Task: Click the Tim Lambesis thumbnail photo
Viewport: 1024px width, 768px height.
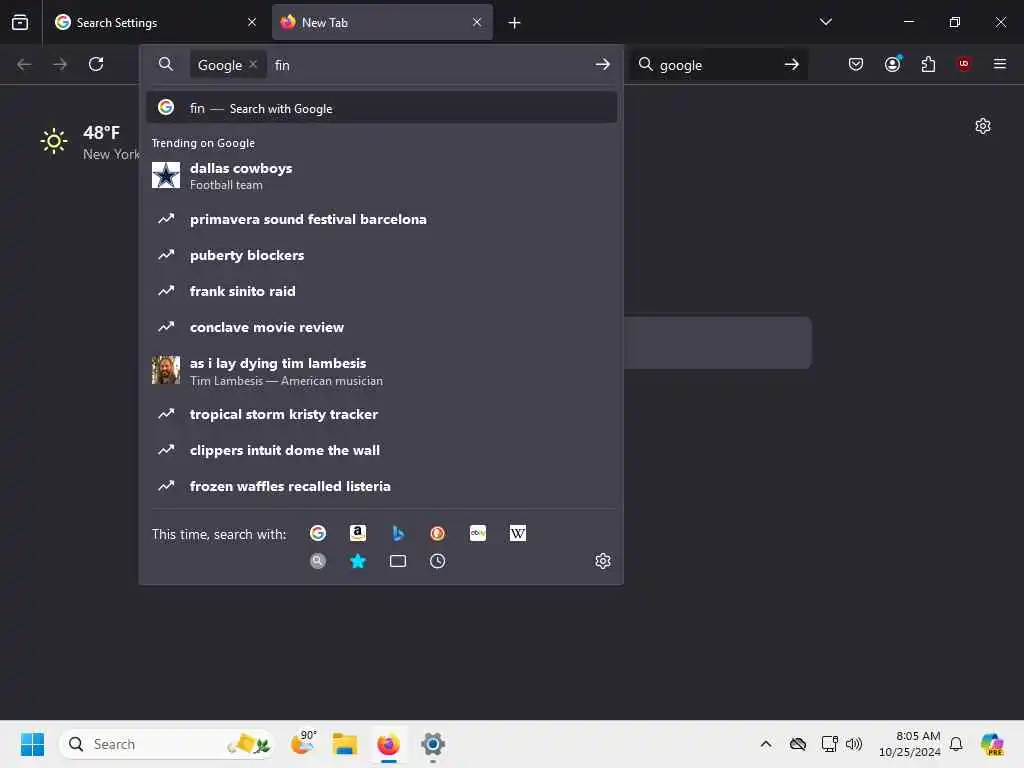Action: (x=166, y=370)
